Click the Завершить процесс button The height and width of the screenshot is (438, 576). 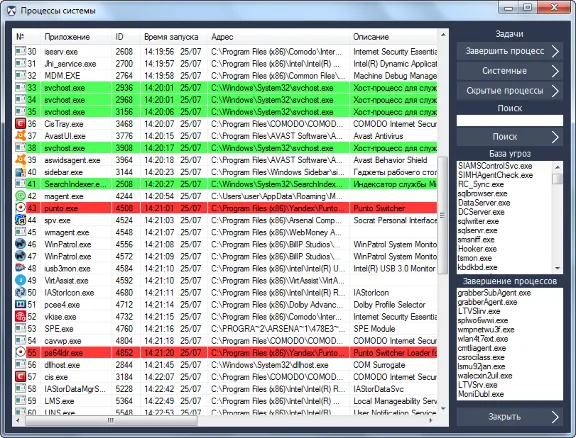(510, 51)
